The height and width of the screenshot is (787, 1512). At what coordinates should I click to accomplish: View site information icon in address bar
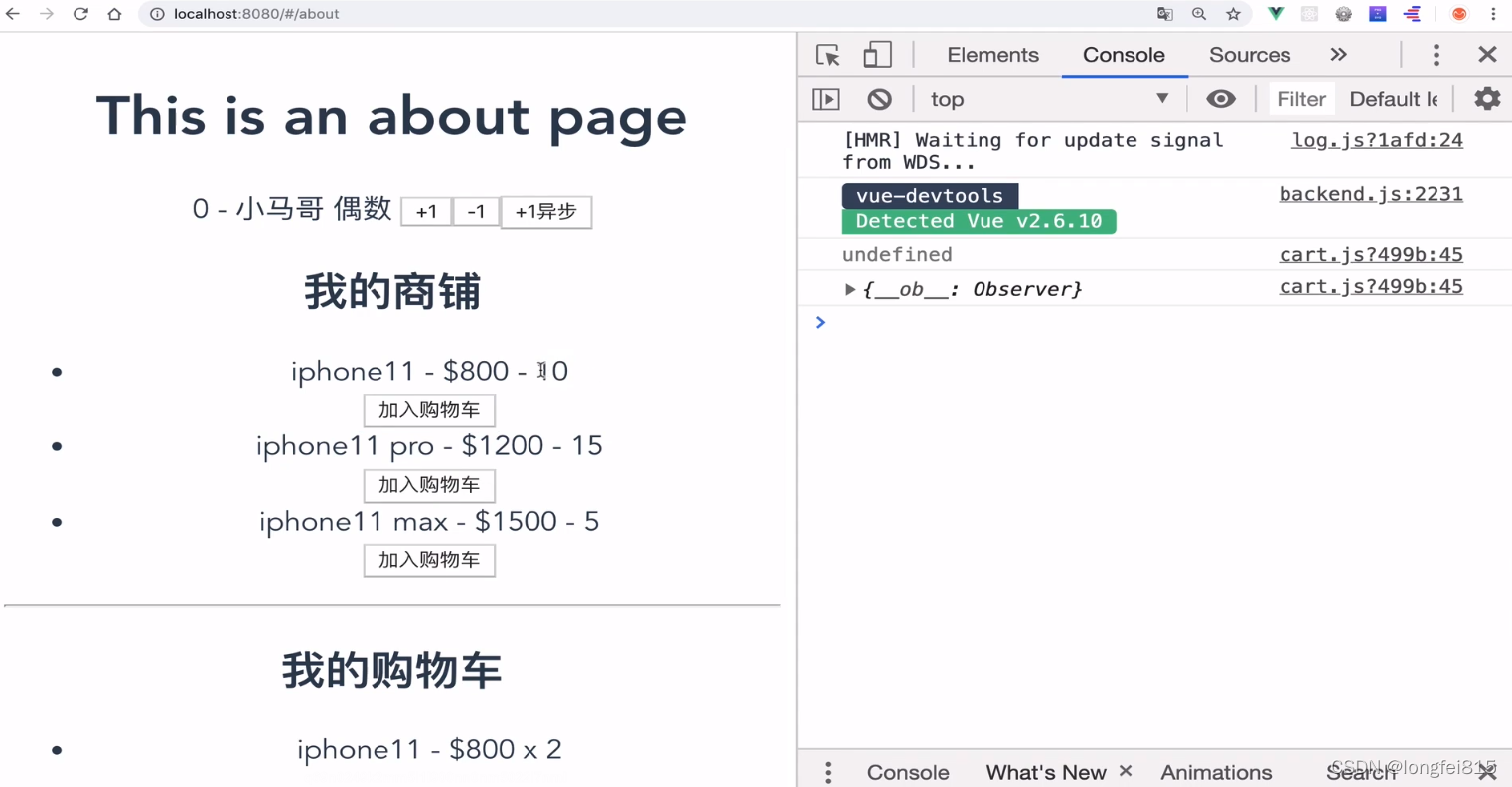click(x=157, y=14)
